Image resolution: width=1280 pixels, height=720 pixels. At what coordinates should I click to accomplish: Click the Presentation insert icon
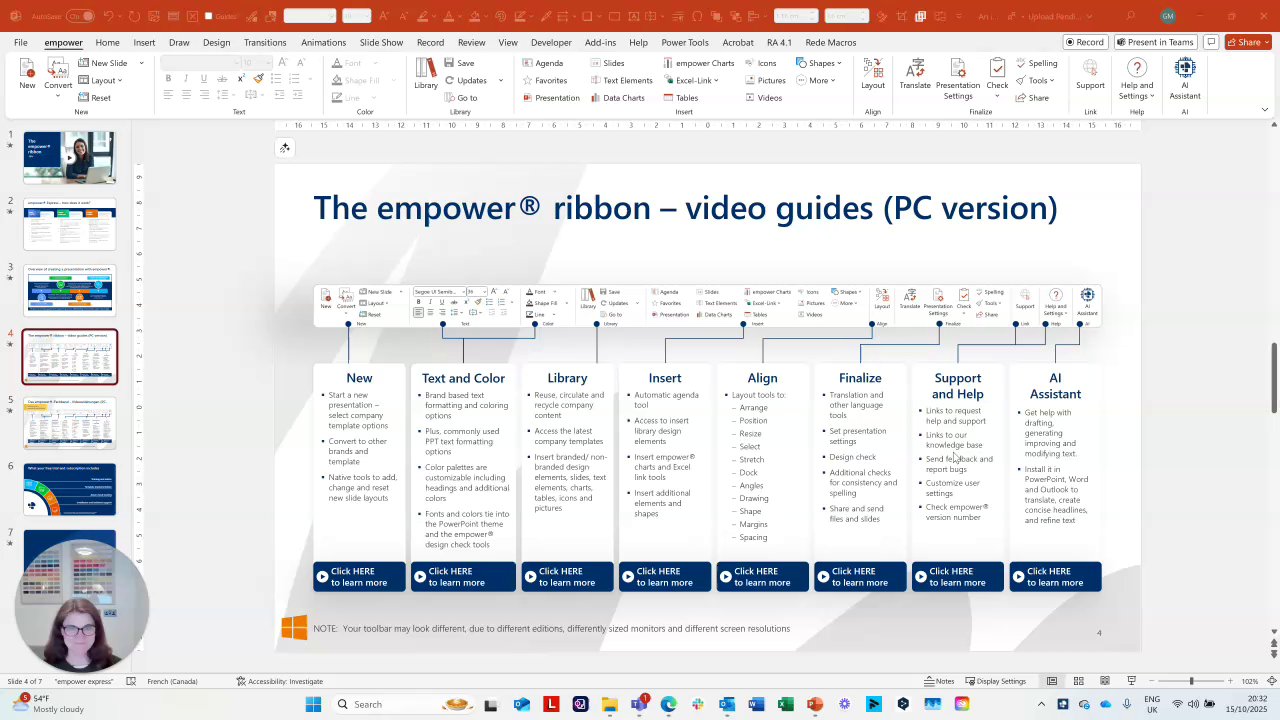[x=551, y=98]
